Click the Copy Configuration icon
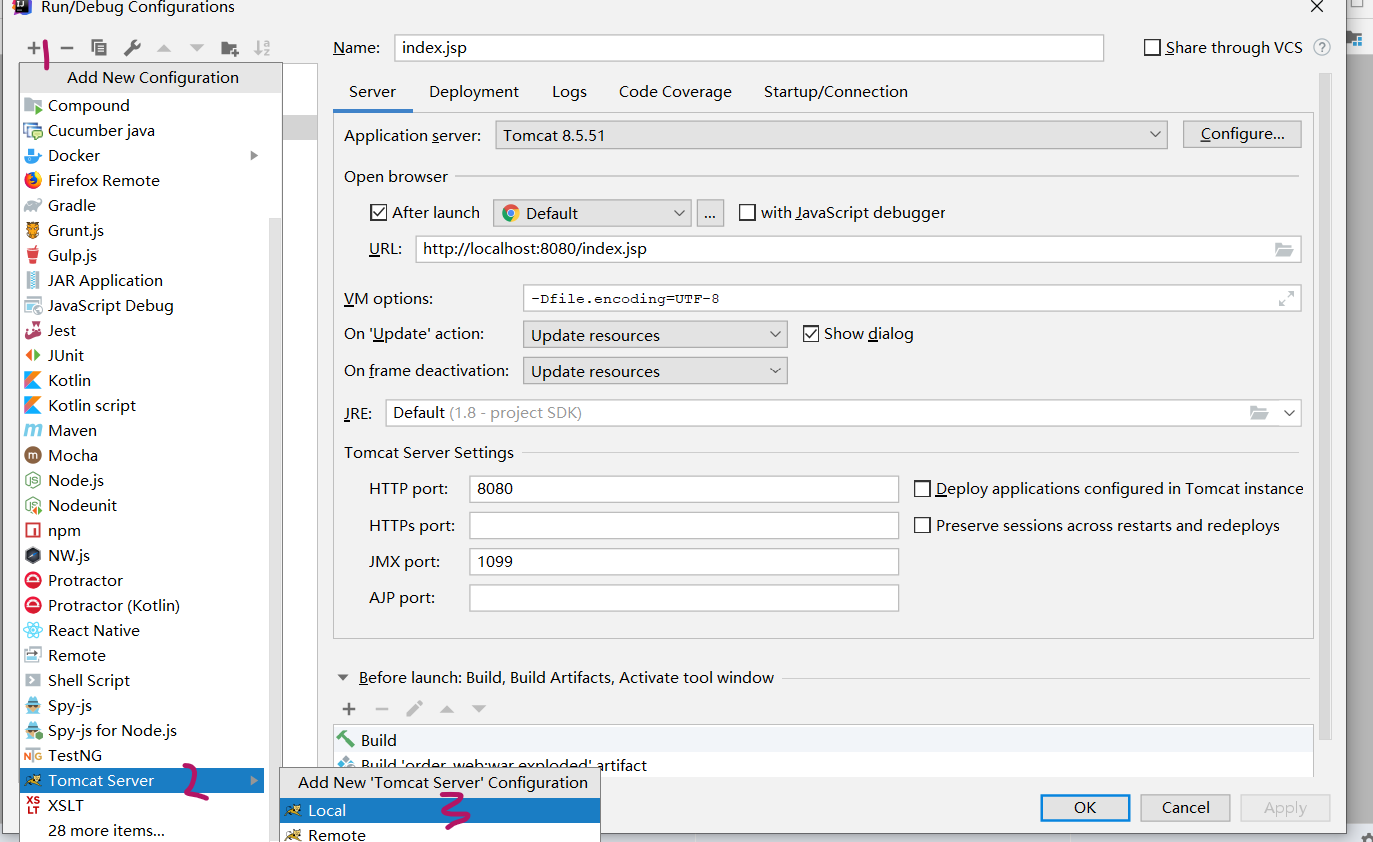 click(99, 47)
